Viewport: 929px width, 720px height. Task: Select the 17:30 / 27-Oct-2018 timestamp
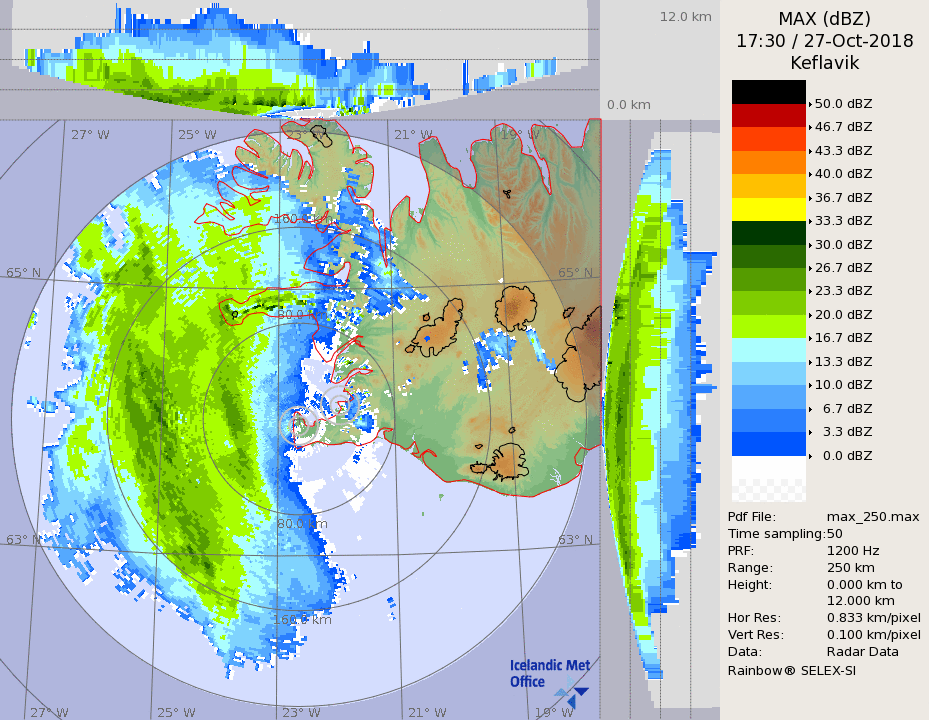coord(824,41)
